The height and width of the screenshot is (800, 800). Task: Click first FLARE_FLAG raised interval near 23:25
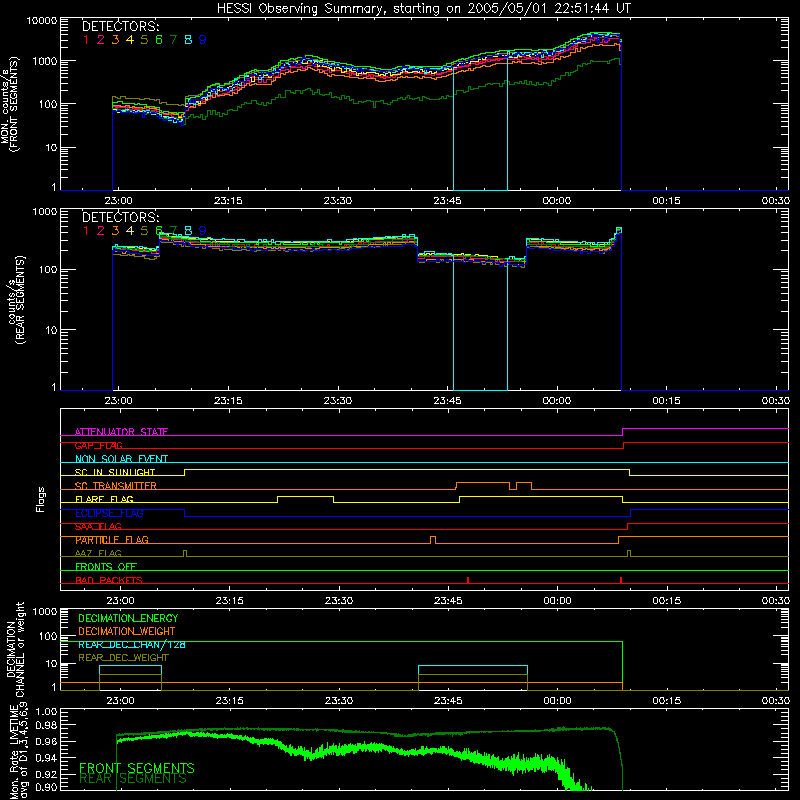point(306,499)
